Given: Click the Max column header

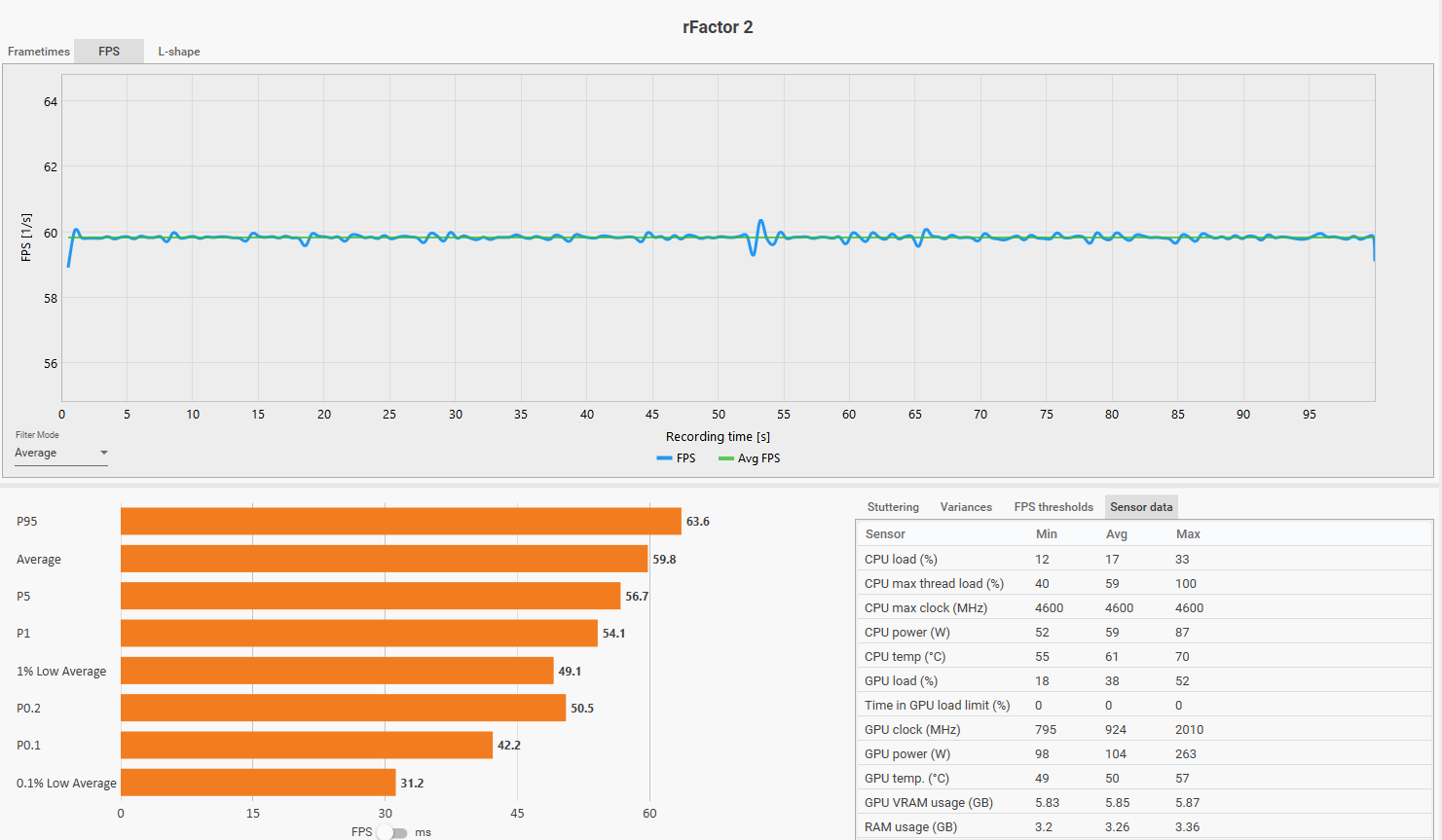Looking at the screenshot, I should pos(1188,534).
